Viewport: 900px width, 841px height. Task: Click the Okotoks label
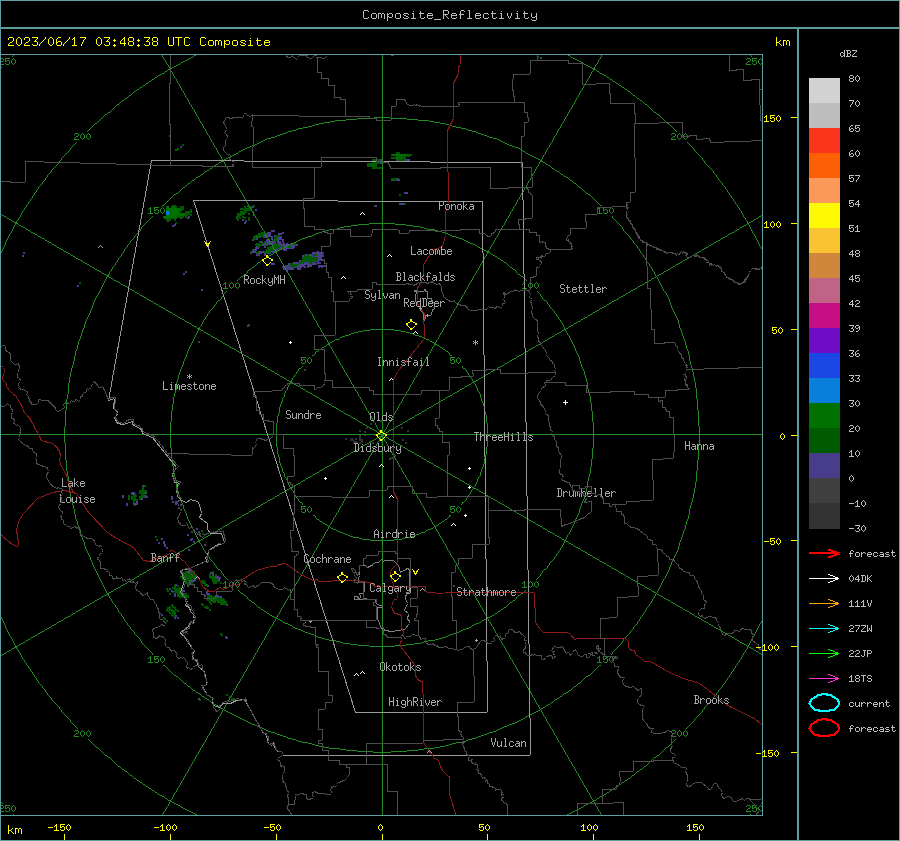click(400, 667)
